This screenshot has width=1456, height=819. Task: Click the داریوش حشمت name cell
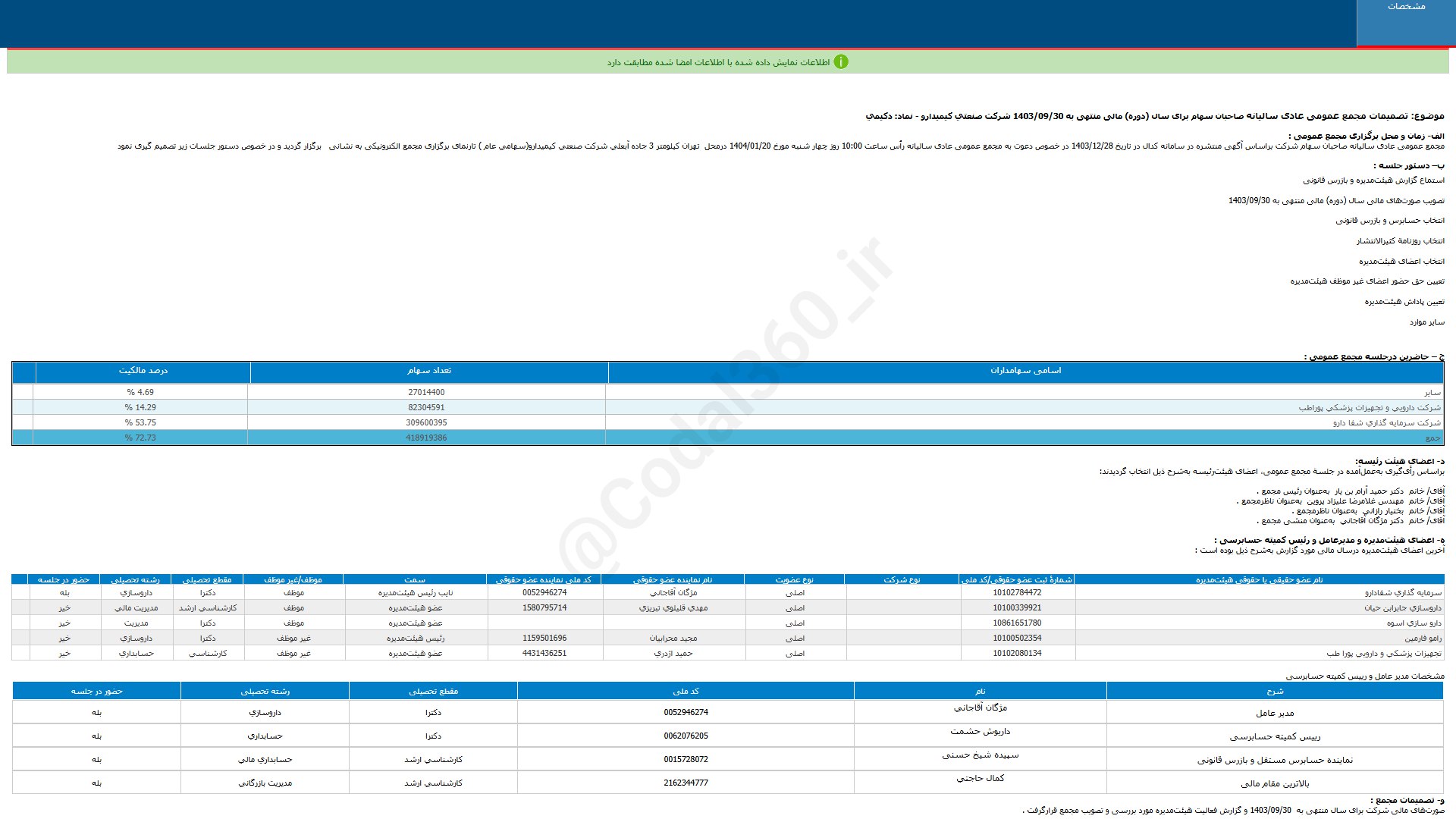click(x=980, y=732)
